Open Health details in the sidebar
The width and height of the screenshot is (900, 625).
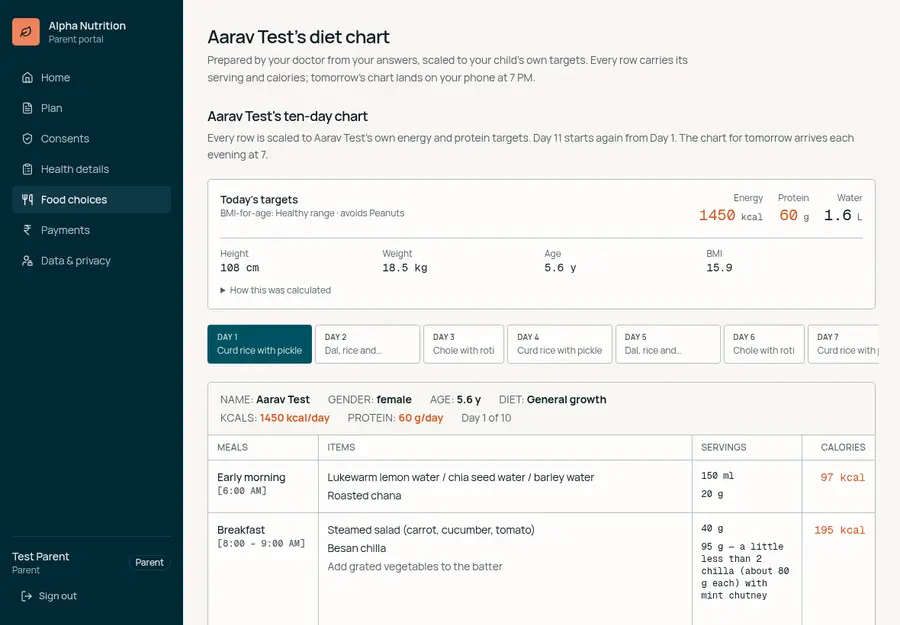pos(91,169)
